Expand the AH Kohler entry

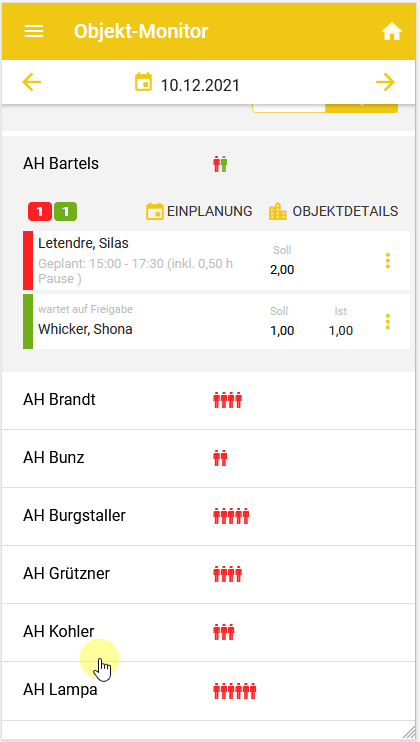pos(209,632)
